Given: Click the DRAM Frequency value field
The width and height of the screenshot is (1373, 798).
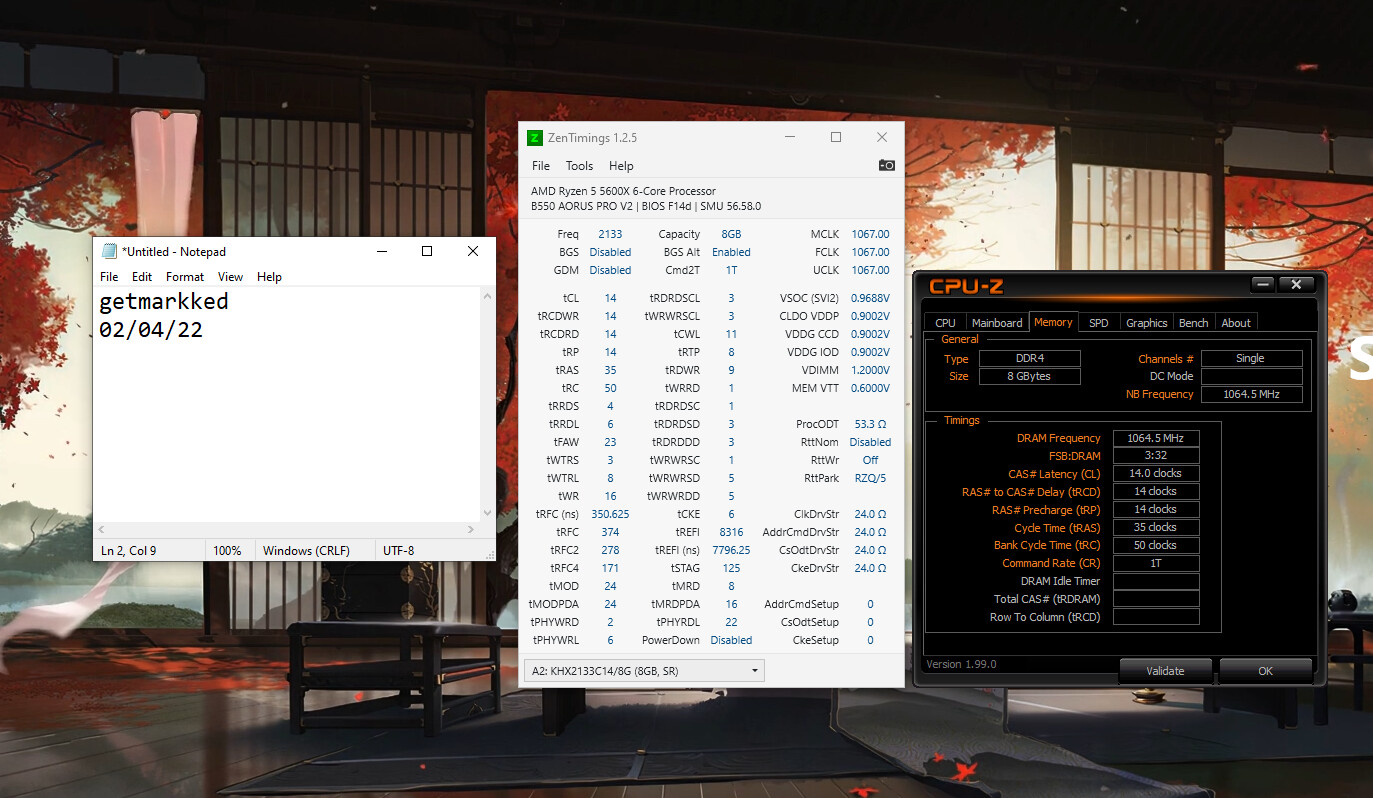Looking at the screenshot, I should coord(1155,438).
